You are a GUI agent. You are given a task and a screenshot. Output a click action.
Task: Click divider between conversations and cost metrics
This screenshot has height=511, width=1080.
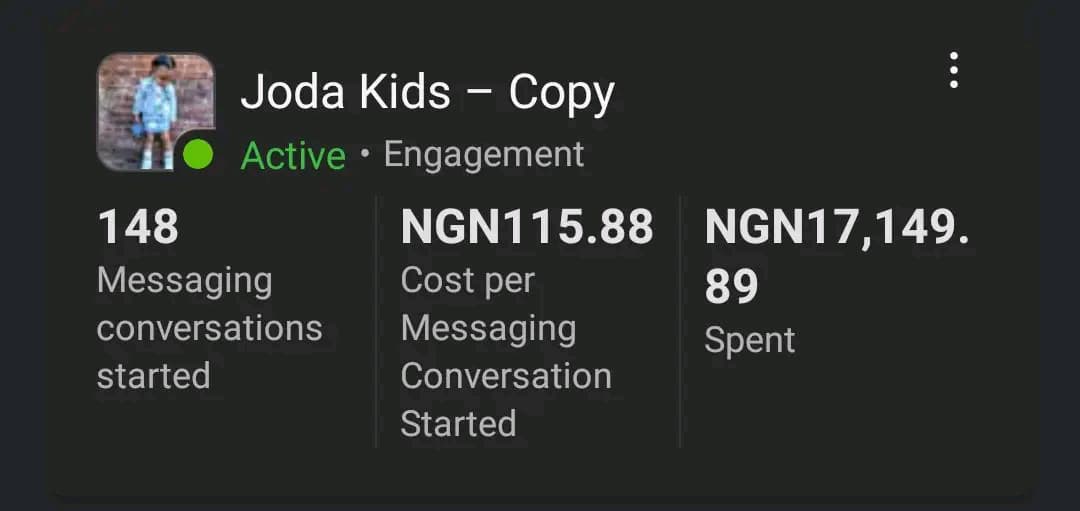click(x=376, y=320)
